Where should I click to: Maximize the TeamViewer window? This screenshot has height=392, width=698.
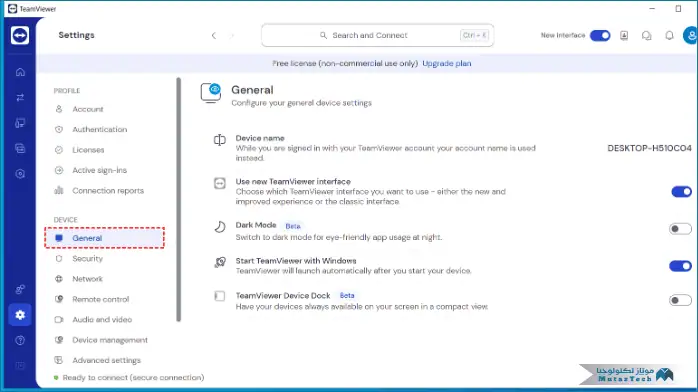point(678,8)
